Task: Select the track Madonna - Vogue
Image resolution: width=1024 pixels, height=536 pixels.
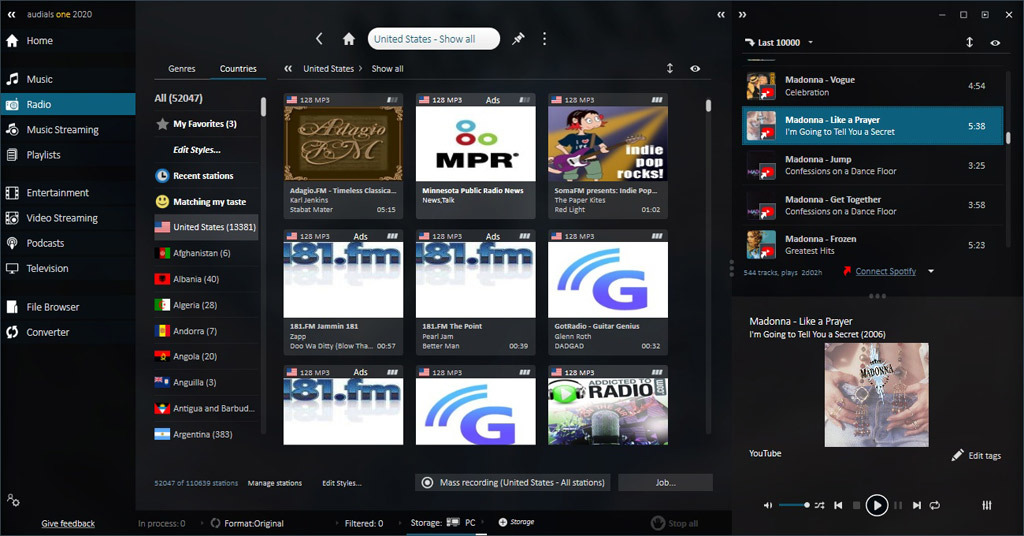Action: (872, 86)
